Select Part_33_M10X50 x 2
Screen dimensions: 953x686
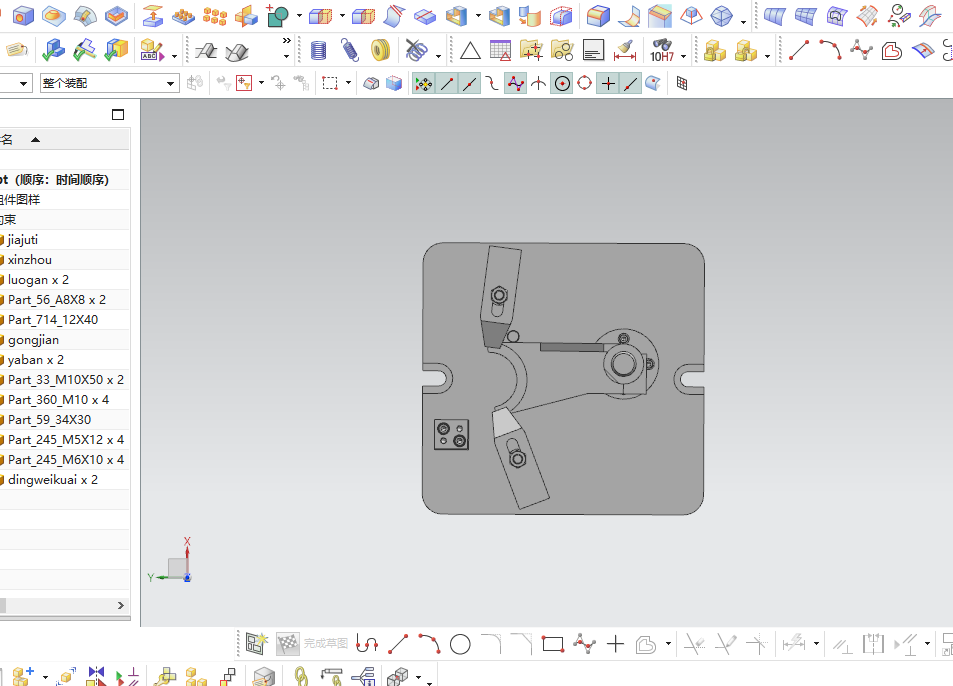65,380
